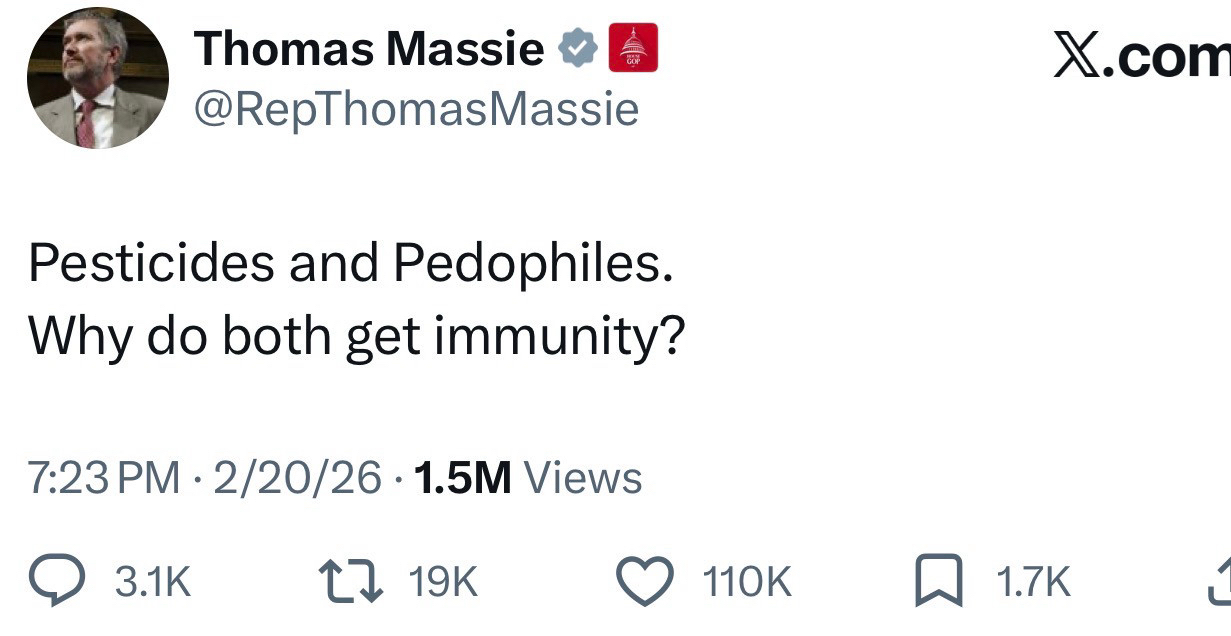Click the X.com logo text
This screenshot has height=636, width=1231.
(1141, 58)
